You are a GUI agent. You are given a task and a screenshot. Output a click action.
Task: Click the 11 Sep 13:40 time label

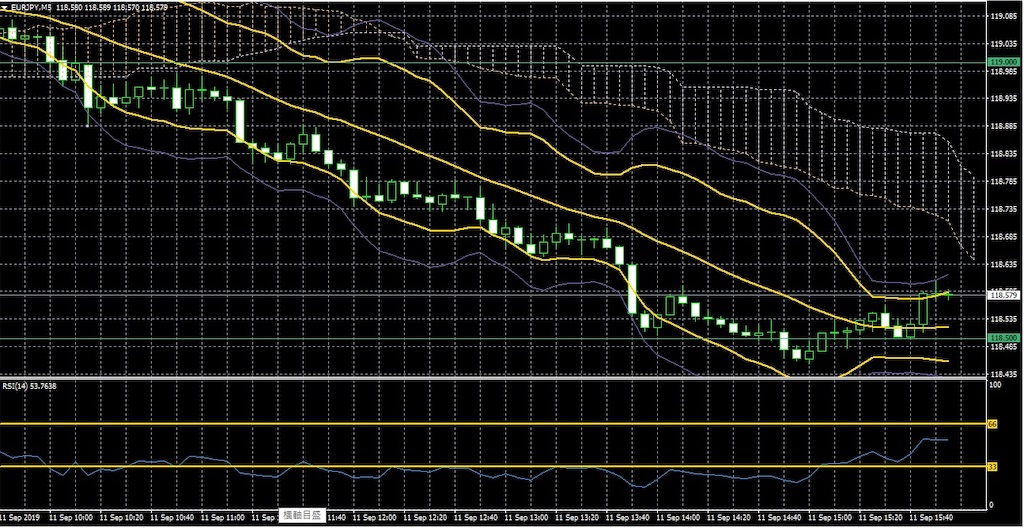click(x=628, y=517)
